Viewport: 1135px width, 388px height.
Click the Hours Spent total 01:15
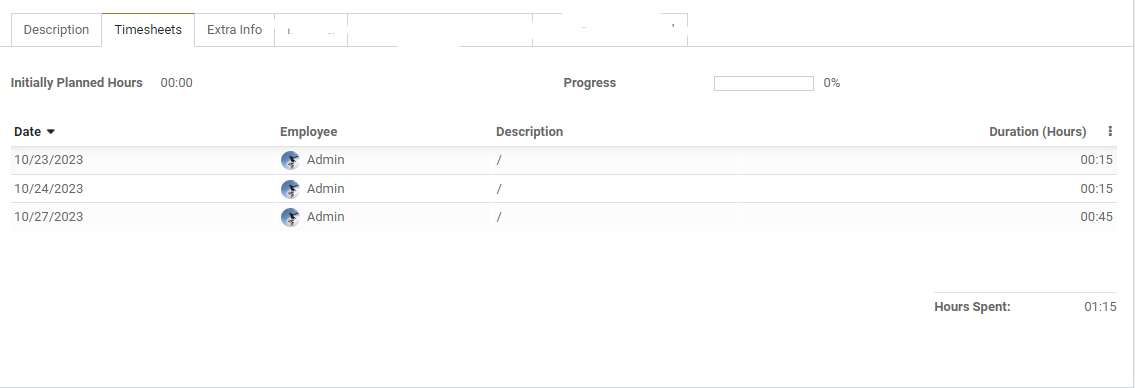pos(1100,307)
